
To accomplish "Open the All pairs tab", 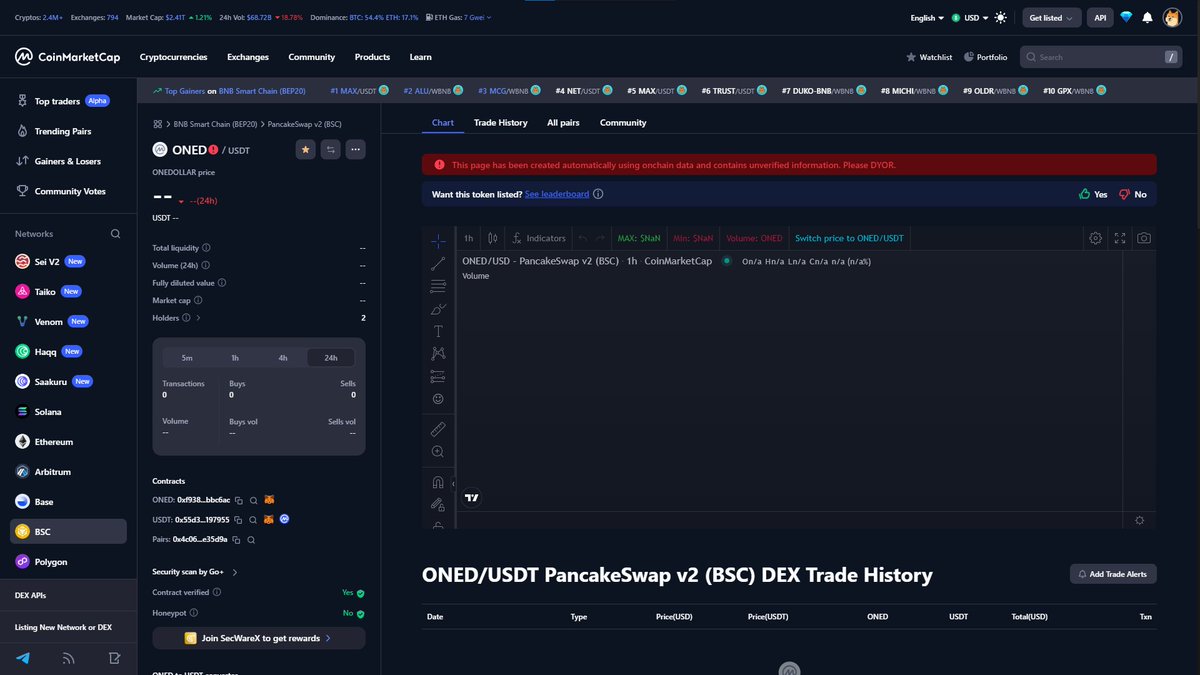I will 563,122.
